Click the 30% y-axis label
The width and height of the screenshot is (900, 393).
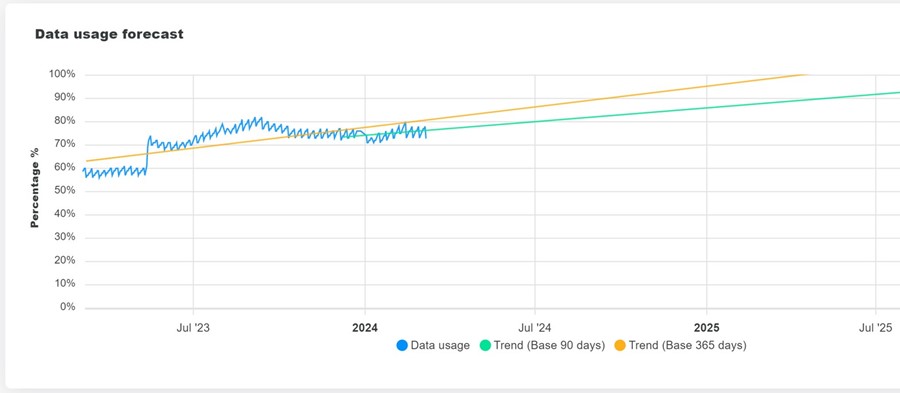[65, 237]
